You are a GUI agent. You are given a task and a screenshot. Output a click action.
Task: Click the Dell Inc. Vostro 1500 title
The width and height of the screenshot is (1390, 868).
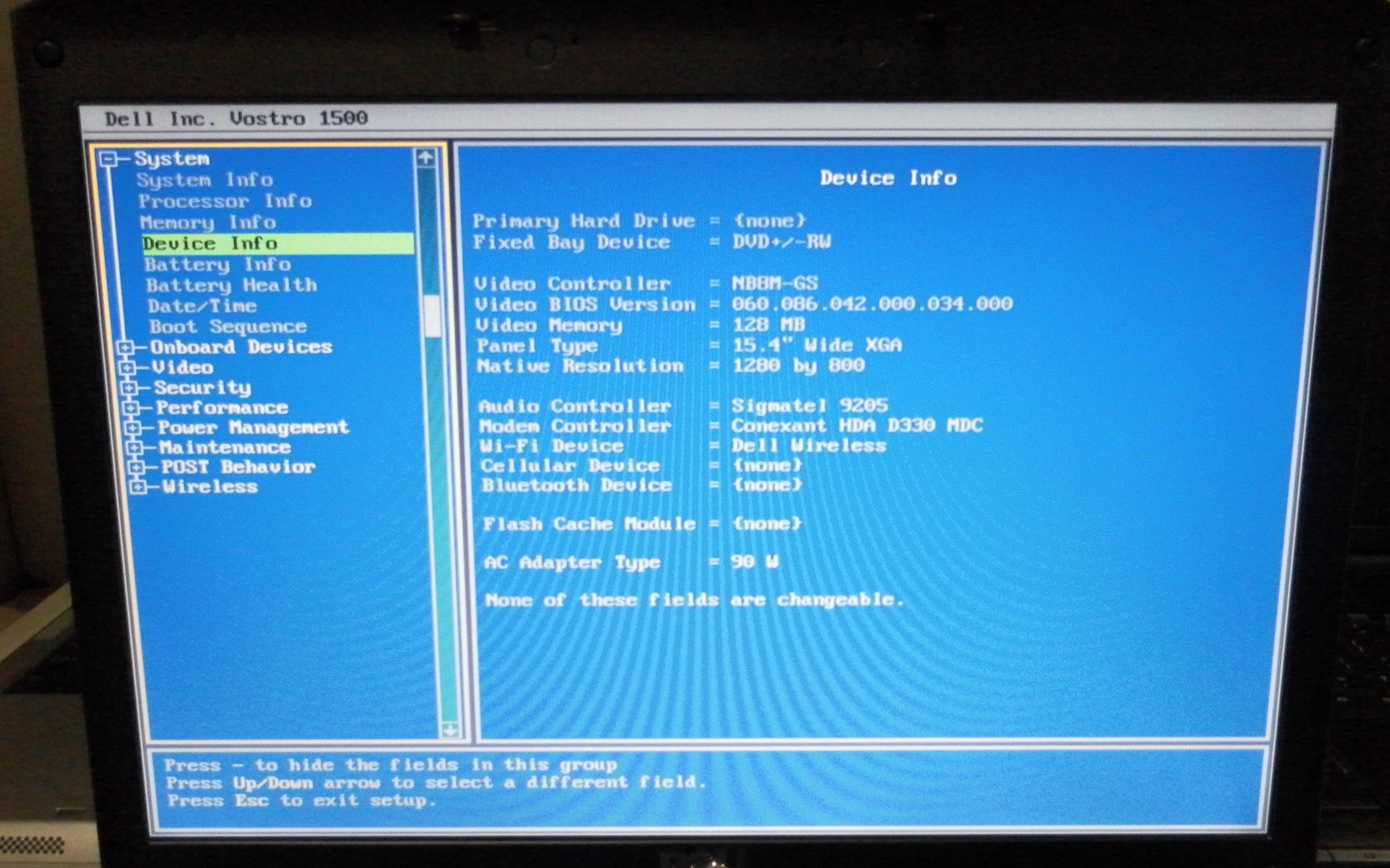point(236,119)
